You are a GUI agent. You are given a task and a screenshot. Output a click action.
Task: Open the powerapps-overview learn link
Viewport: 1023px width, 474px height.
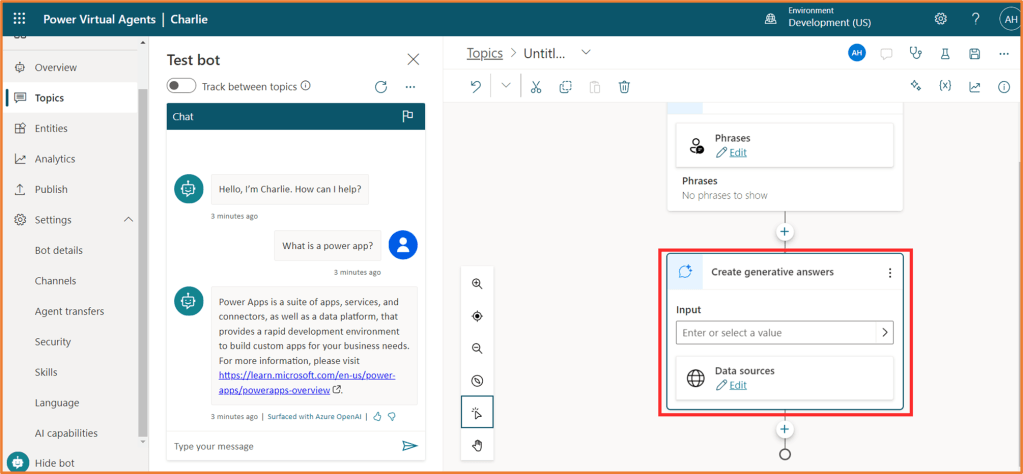coord(307,383)
